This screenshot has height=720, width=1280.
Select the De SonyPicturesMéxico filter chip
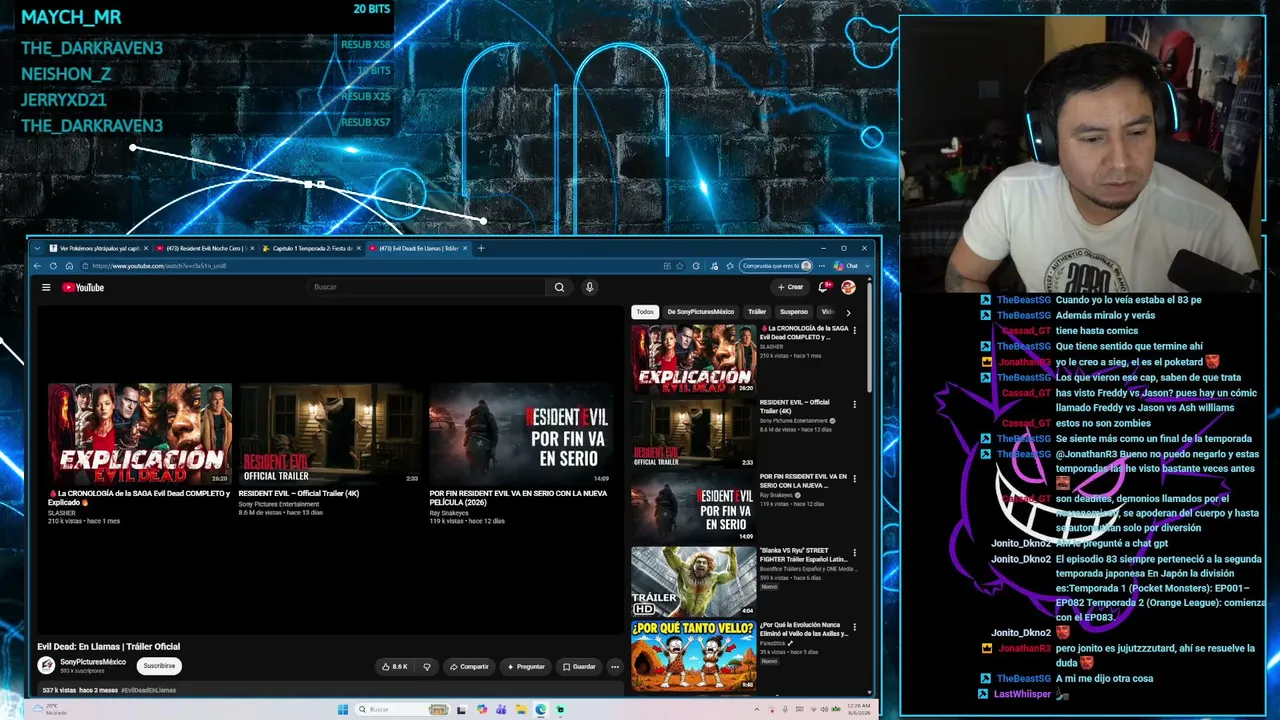click(701, 312)
